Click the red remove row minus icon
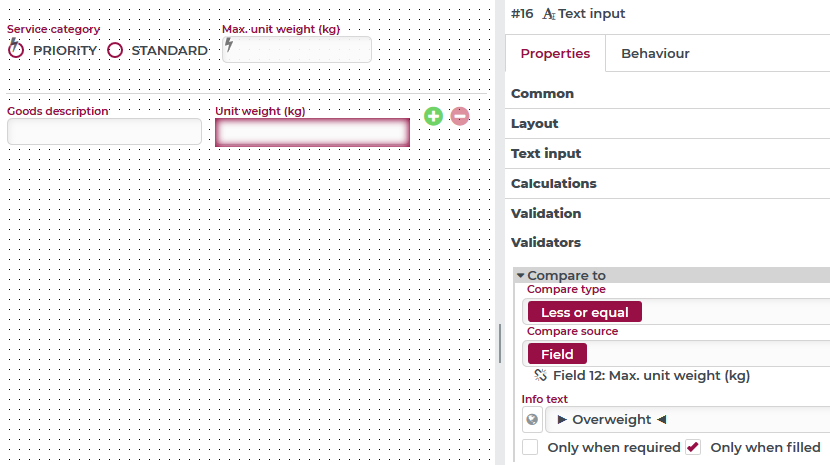The height and width of the screenshot is (465, 830). 459,116
